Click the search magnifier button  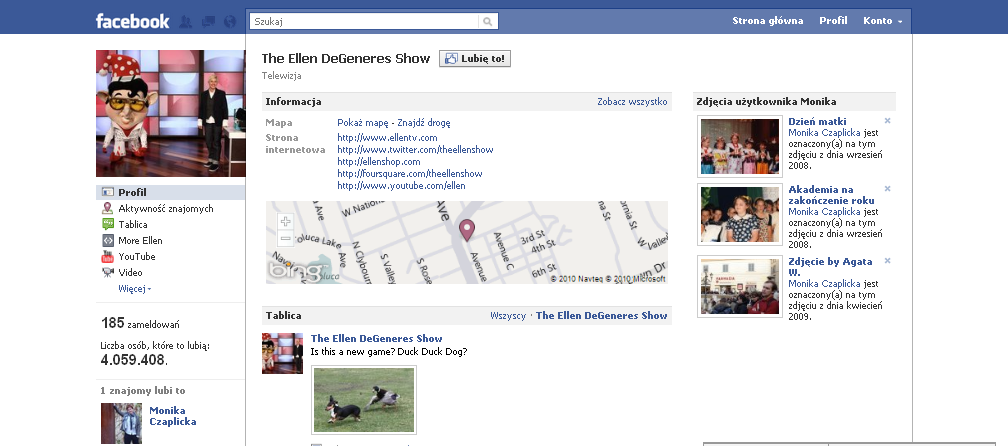(x=488, y=21)
